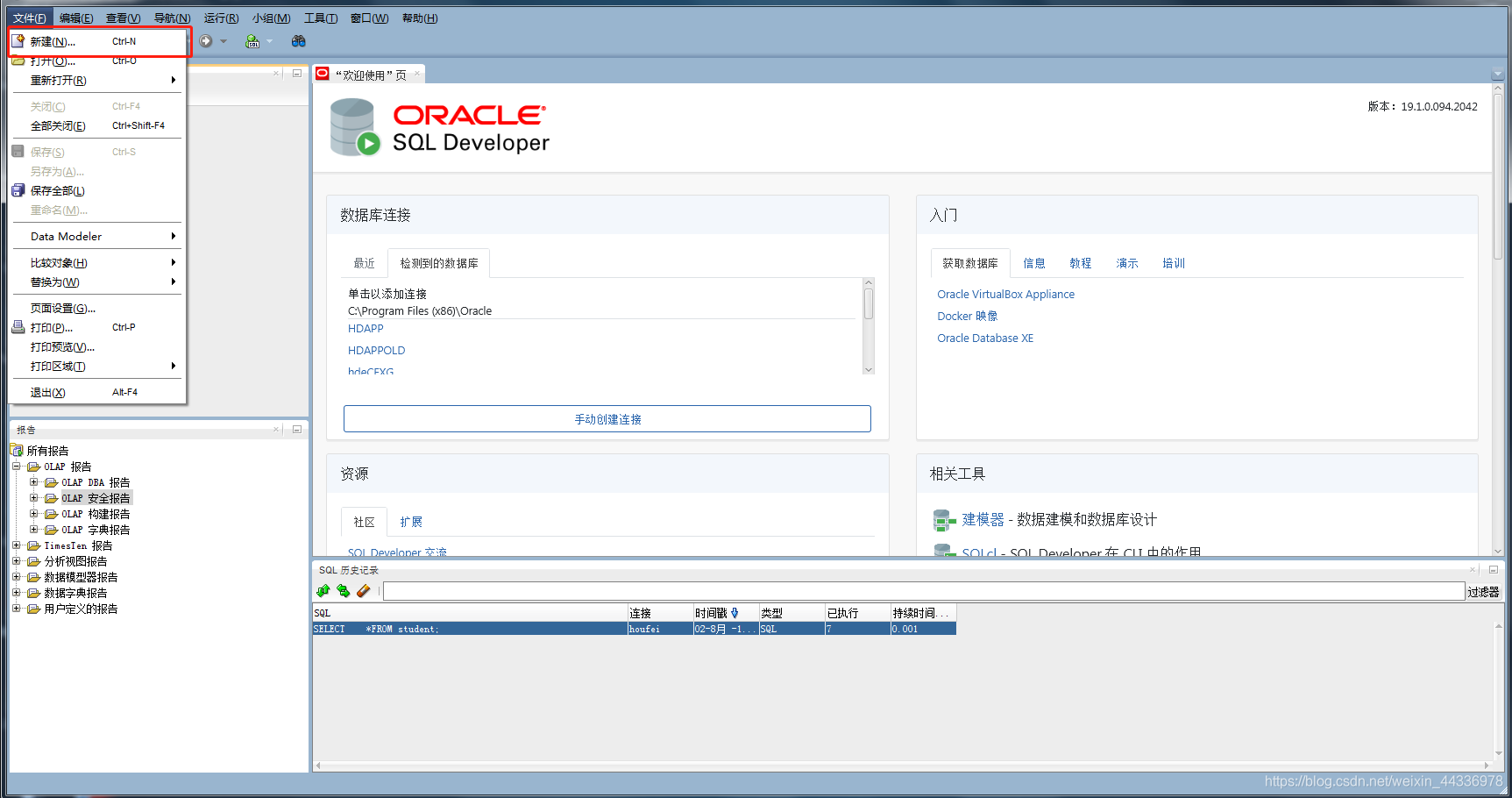Click the sort arrow in 时间戳 column header

coord(735,613)
